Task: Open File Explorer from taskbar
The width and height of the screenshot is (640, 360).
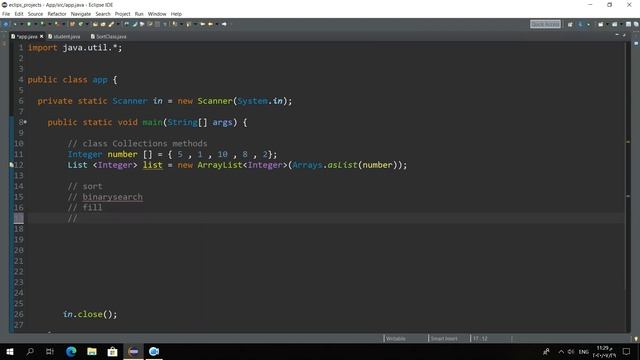Action: point(92,351)
